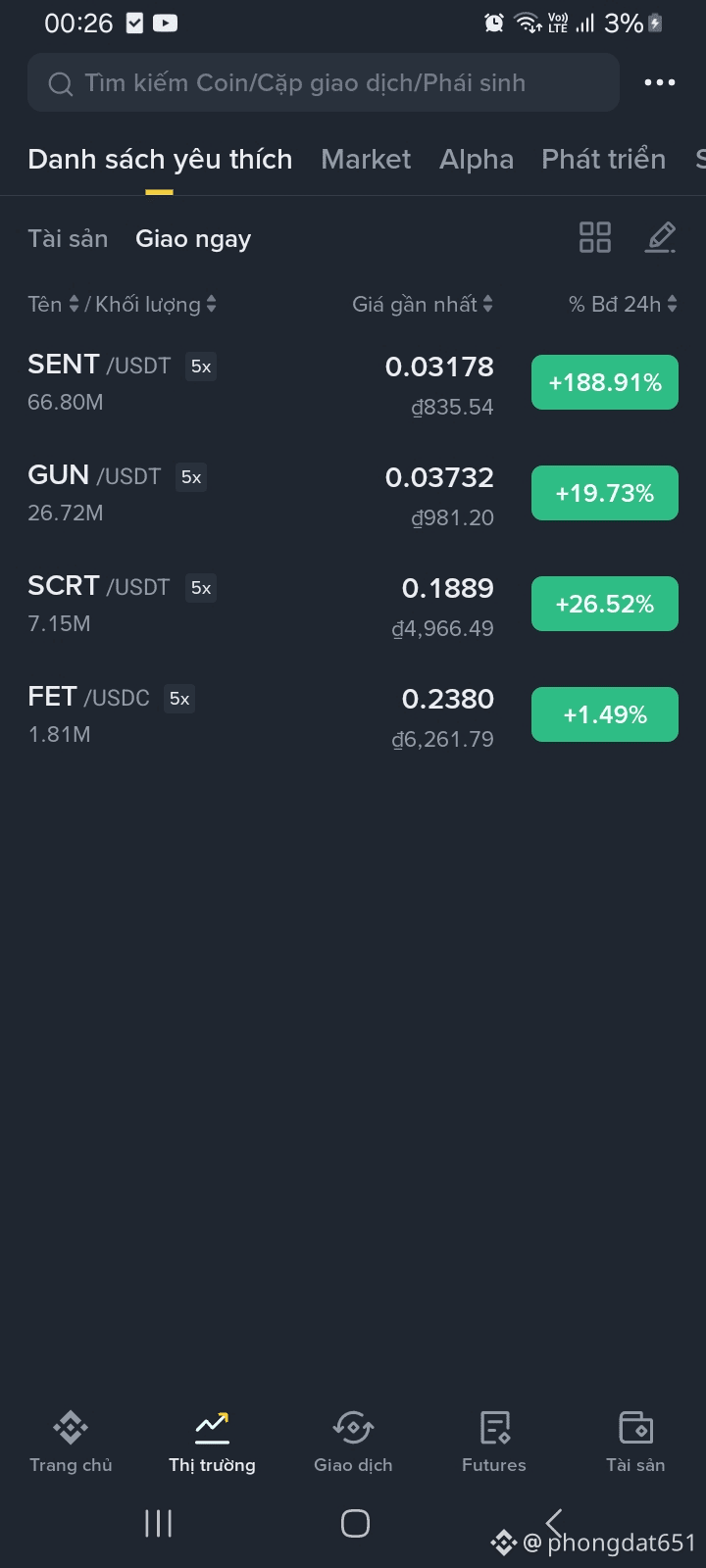The height and width of the screenshot is (1568, 706).
Task: Toggle FET +1.49% change badge
Action: point(604,714)
